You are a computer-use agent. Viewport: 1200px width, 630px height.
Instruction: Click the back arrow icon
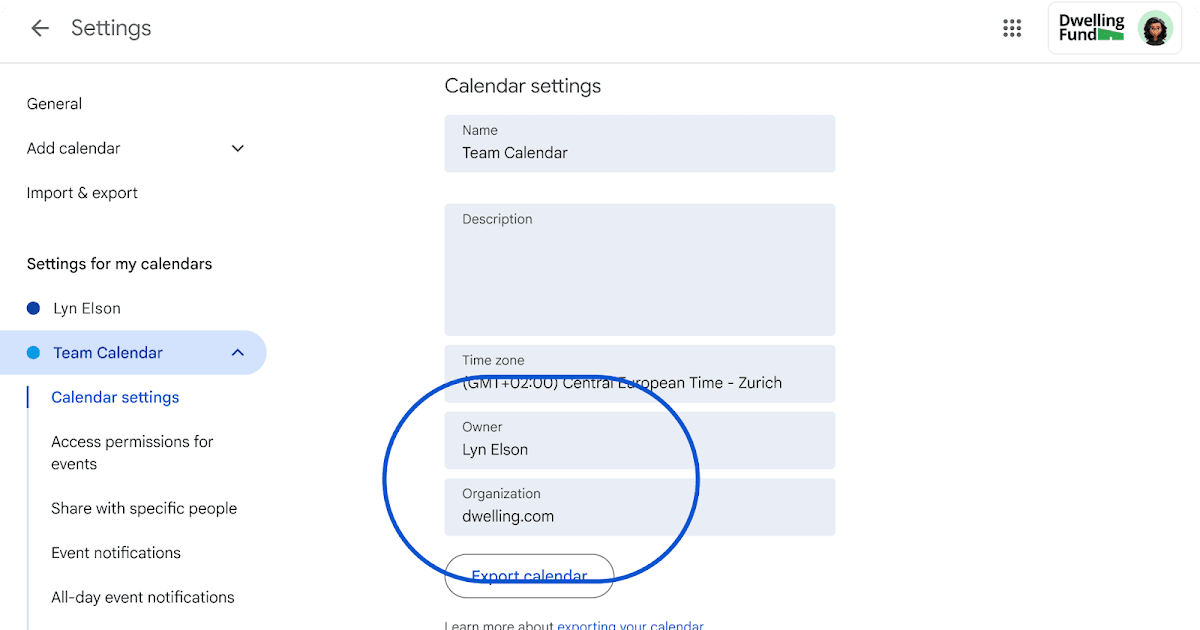tap(40, 28)
